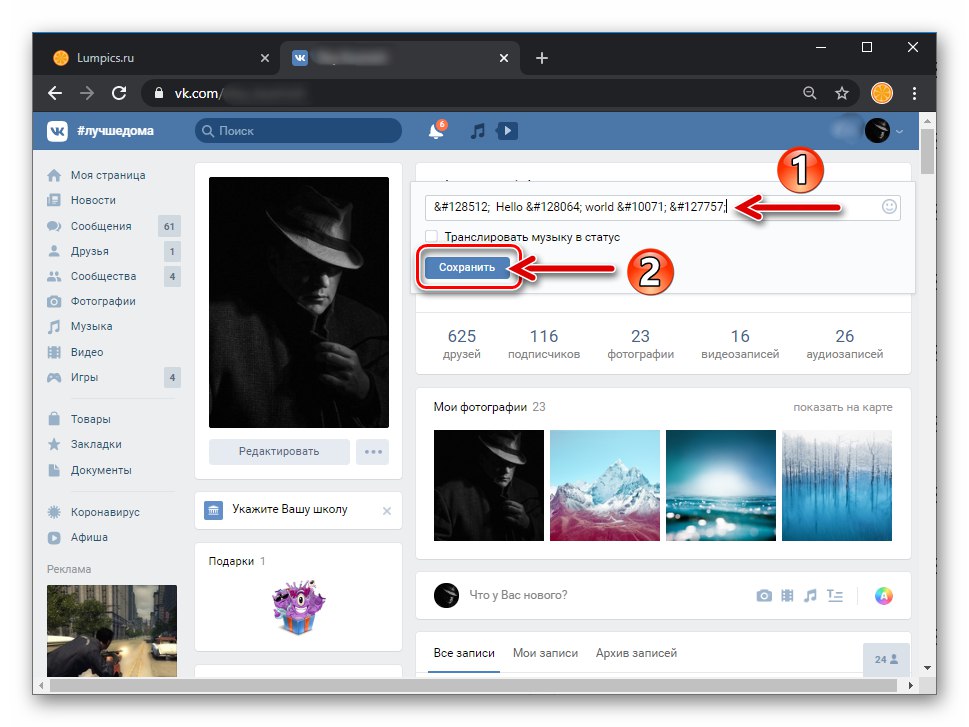Click the browser forward arrow
969x727 pixels.
pos(87,93)
